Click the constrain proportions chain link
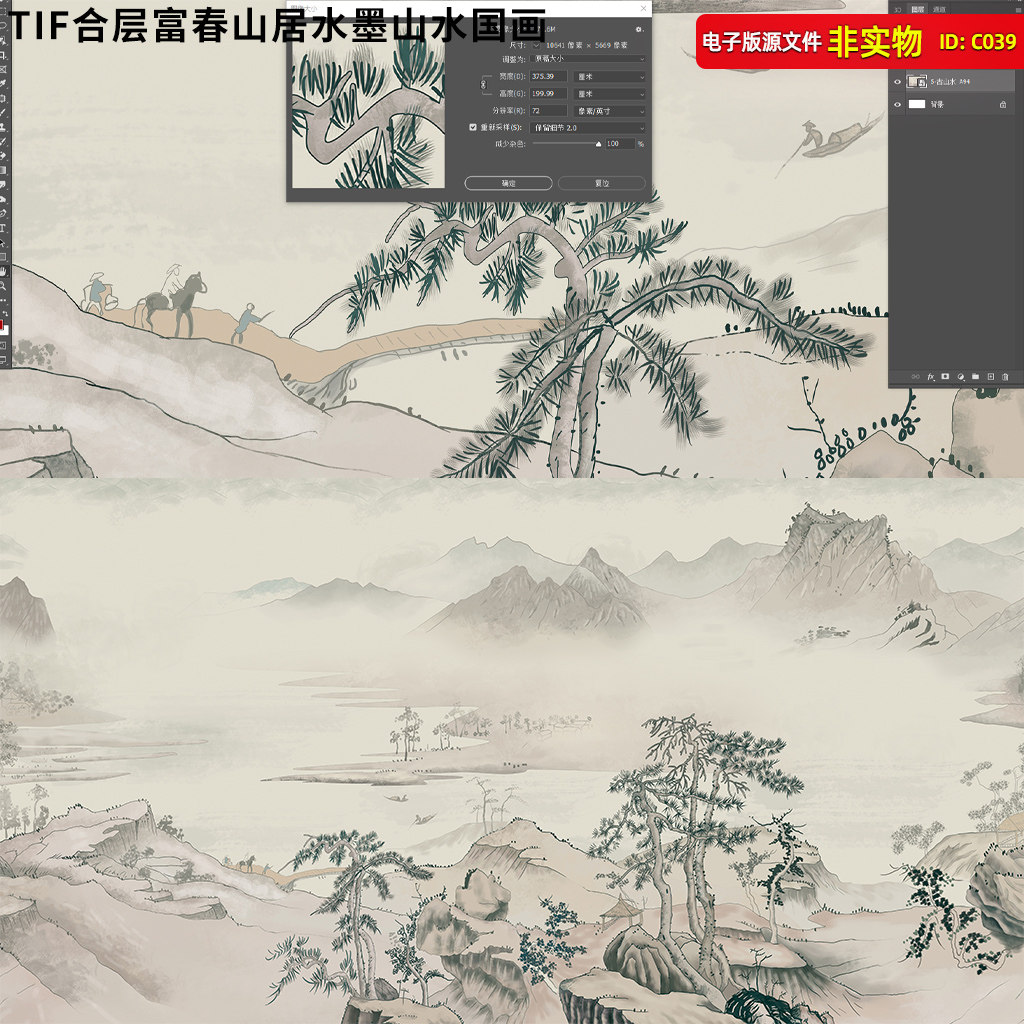Screen dimensions: 1024x1024 [x=484, y=84]
